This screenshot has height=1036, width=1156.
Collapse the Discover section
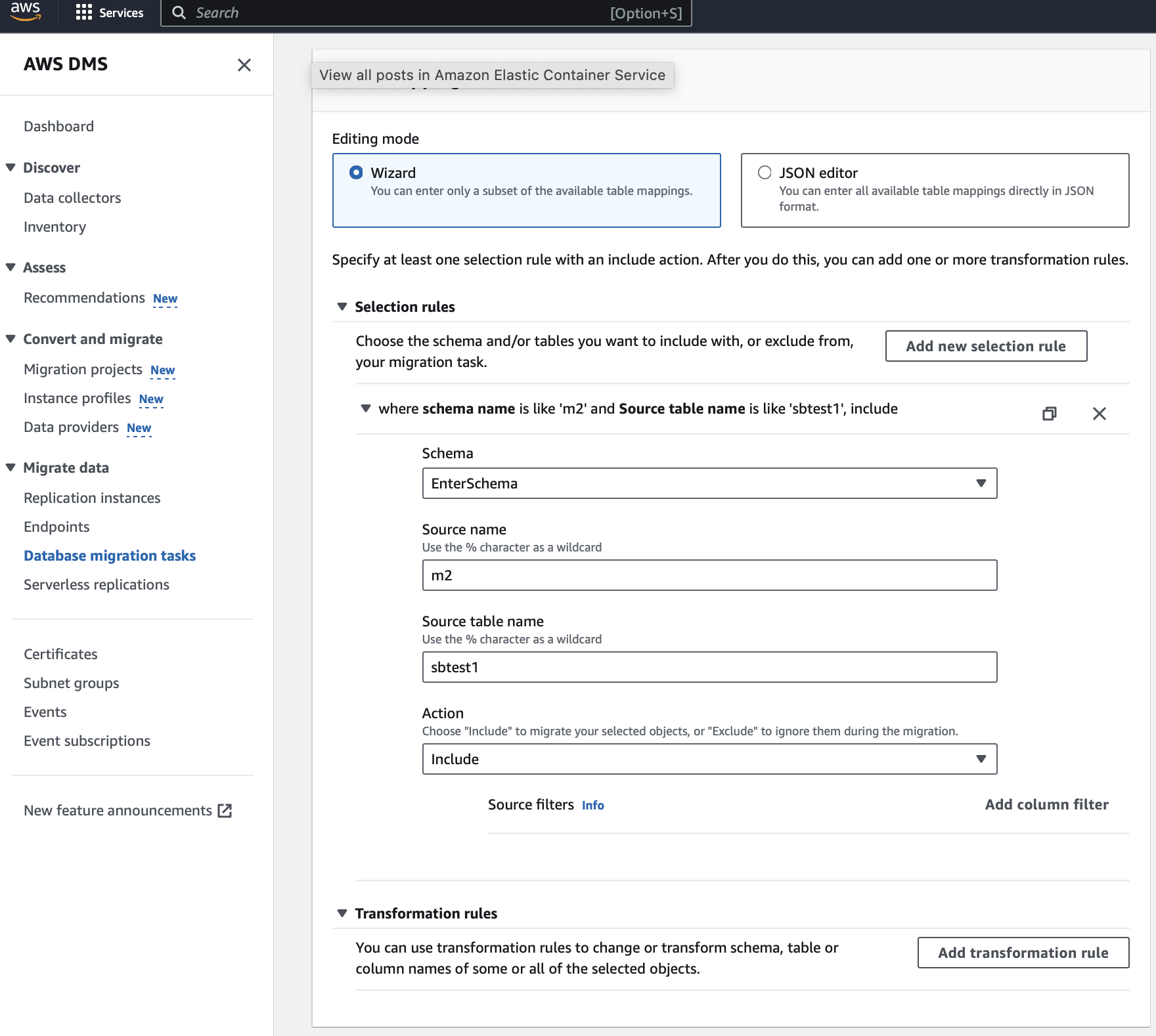point(11,167)
